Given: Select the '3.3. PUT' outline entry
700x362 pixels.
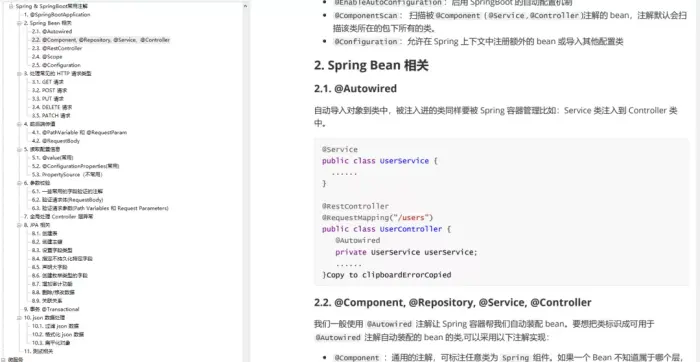Looking at the screenshot, I should pyautogui.click(x=48, y=99).
